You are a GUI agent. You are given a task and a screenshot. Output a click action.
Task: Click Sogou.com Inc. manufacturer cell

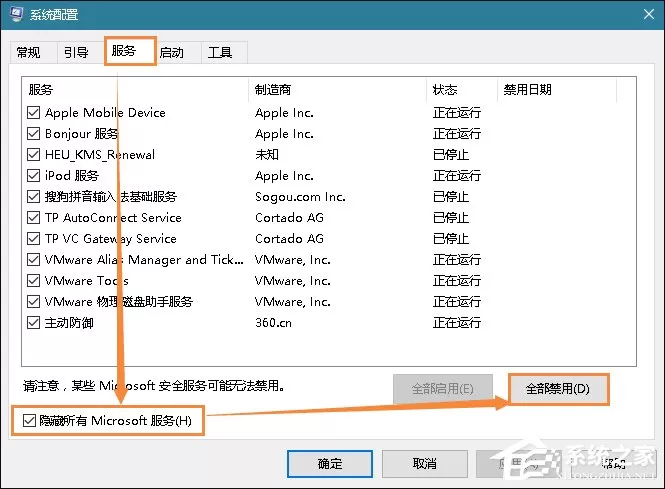pyautogui.click(x=300, y=197)
